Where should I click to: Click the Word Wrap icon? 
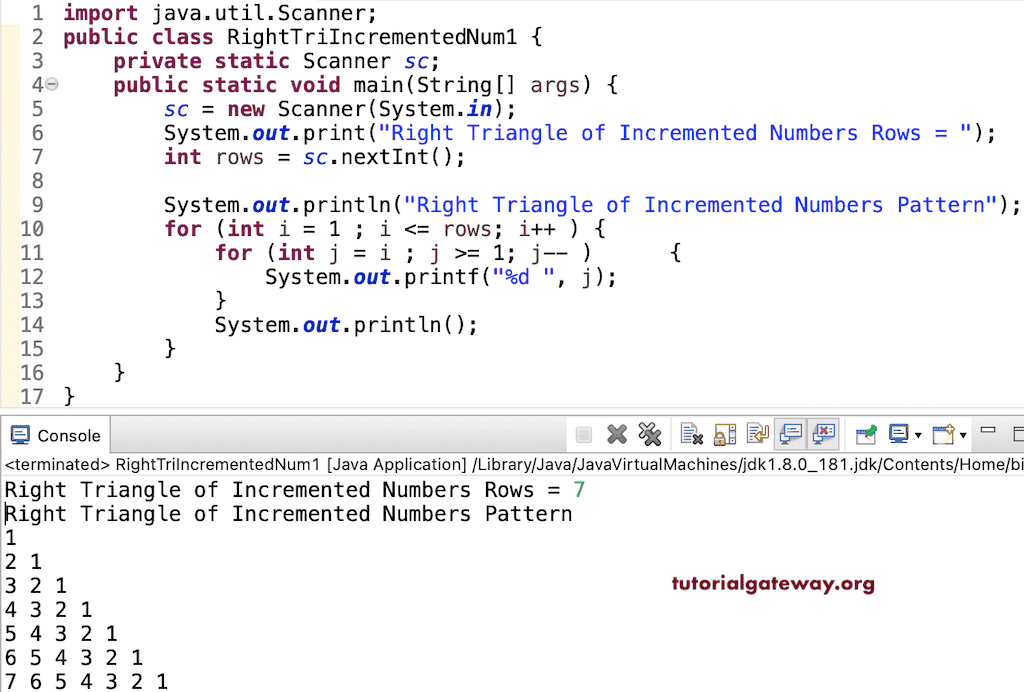tap(756, 434)
